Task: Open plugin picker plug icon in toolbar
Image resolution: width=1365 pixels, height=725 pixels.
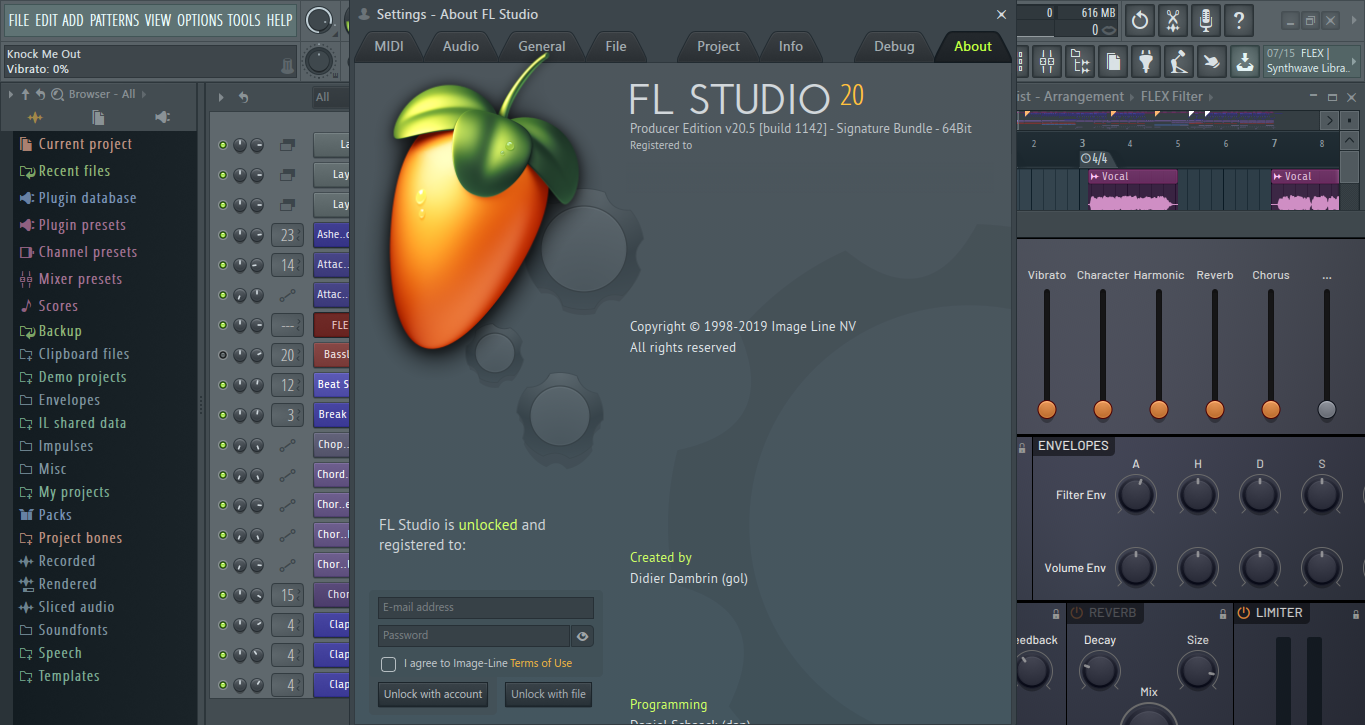Action: point(1145,62)
